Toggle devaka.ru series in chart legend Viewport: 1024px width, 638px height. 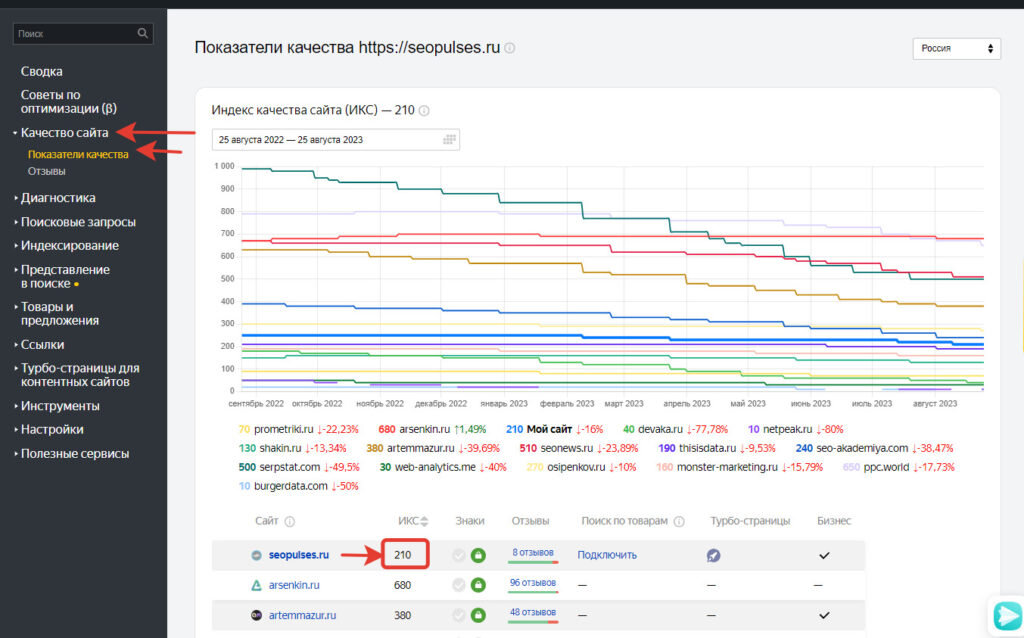(x=675, y=429)
